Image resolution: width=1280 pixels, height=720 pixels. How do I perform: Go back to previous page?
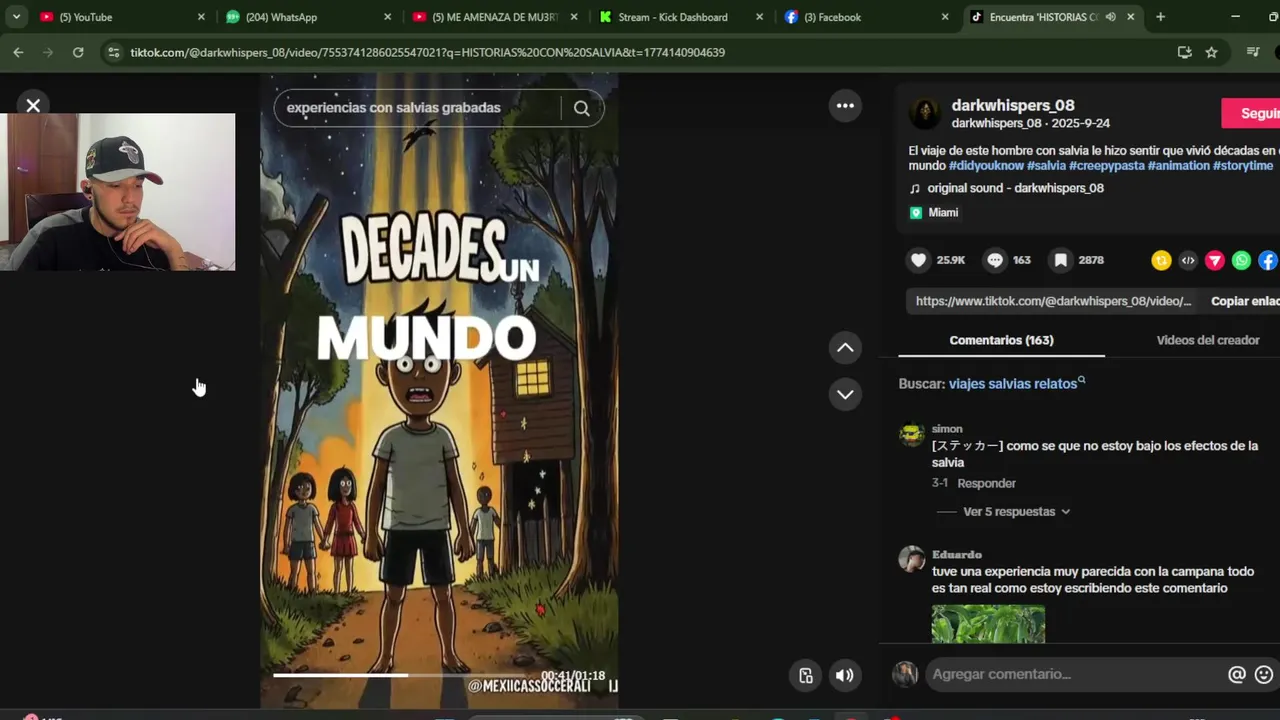18,52
